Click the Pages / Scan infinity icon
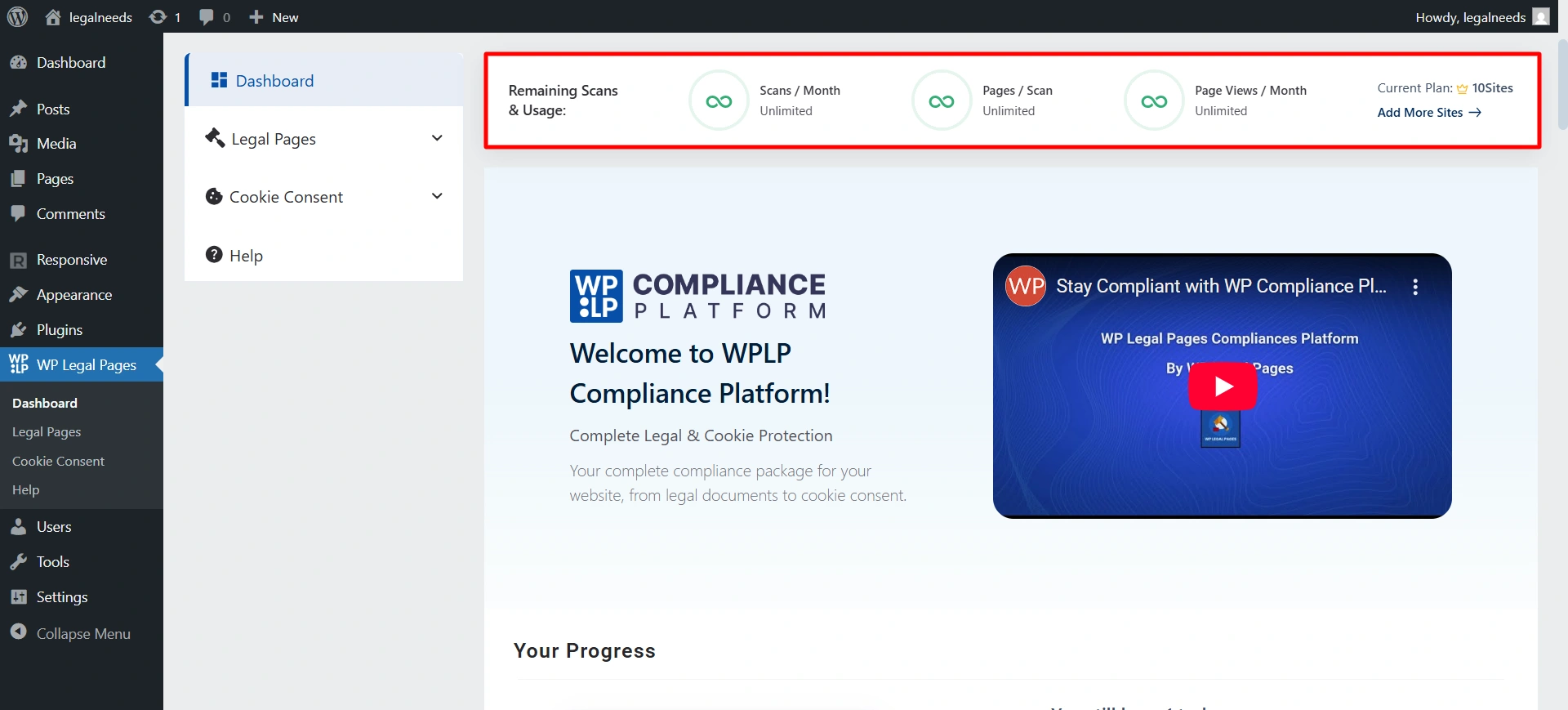Viewport: 1568px width, 710px height. [x=941, y=101]
